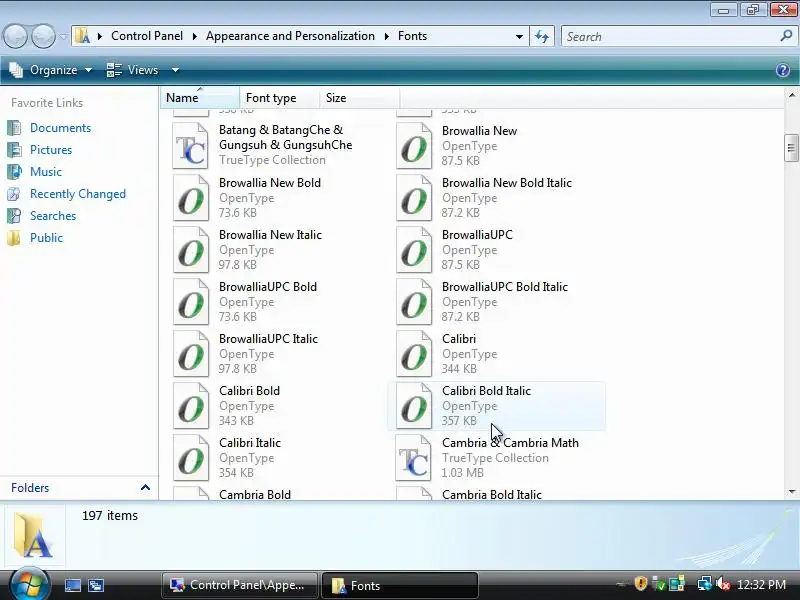Image resolution: width=800 pixels, height=600 pixels.
Task: Click the search magnifier icon
Action: [x=786, y=36]
